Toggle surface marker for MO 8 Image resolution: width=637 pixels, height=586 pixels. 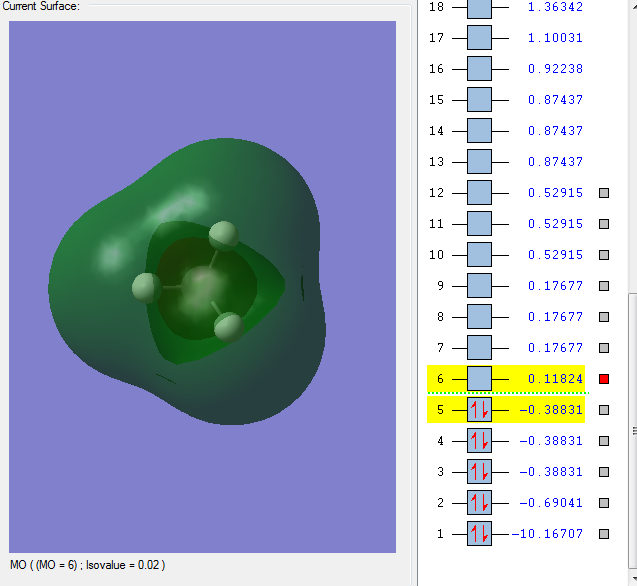[x=604, y=317]
